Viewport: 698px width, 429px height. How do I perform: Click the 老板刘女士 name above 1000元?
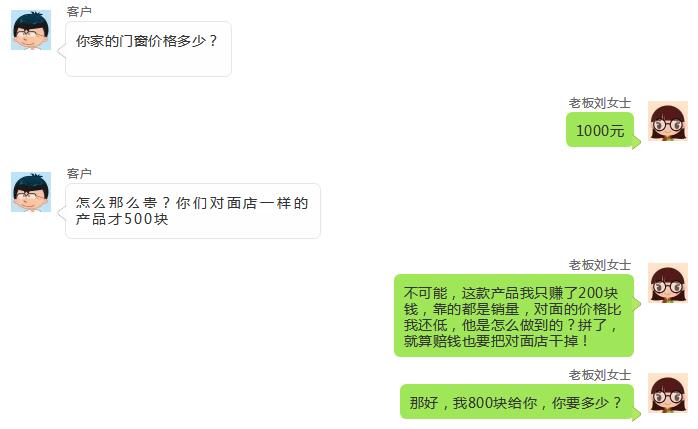600,103
